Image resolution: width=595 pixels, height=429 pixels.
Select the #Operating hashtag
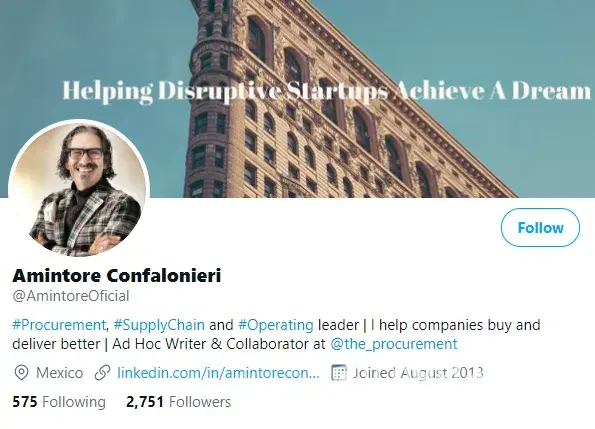click(275, 325)
